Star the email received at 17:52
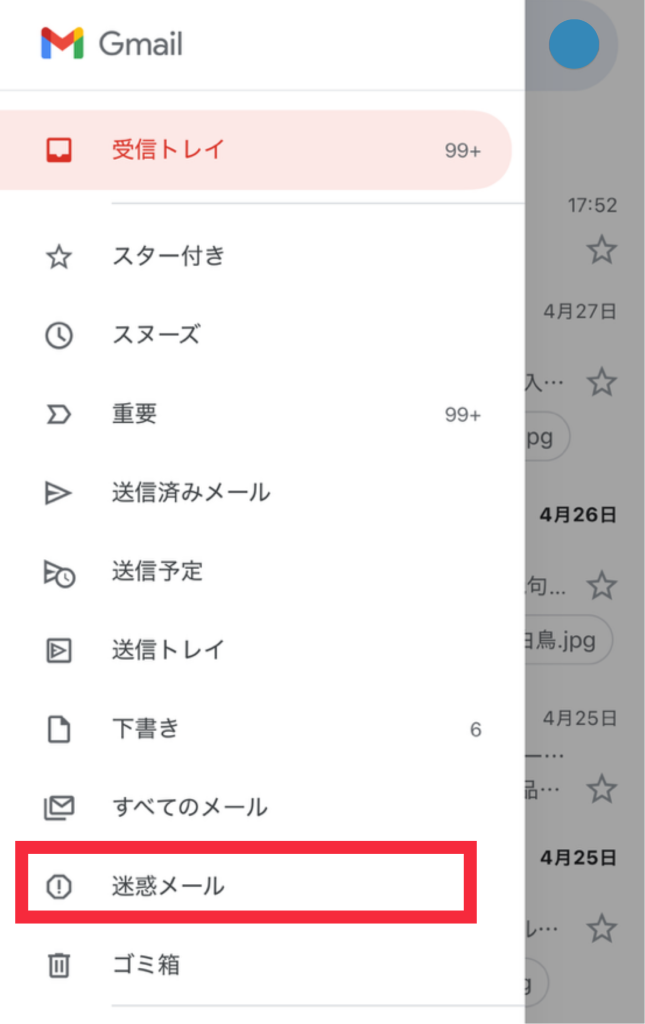Viewport: 645px width, 1024px height. pyautogui.click(x=601, y=249)
